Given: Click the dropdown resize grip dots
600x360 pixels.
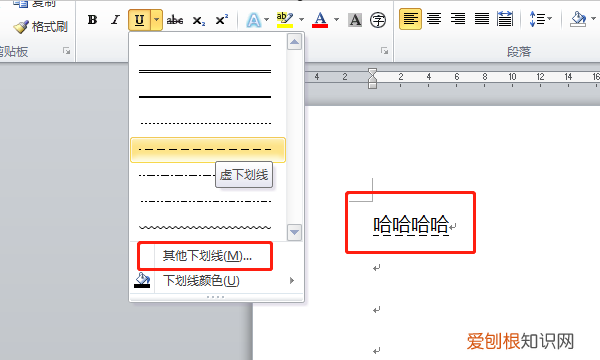Looking at the screenshot, I should [216, 297].
